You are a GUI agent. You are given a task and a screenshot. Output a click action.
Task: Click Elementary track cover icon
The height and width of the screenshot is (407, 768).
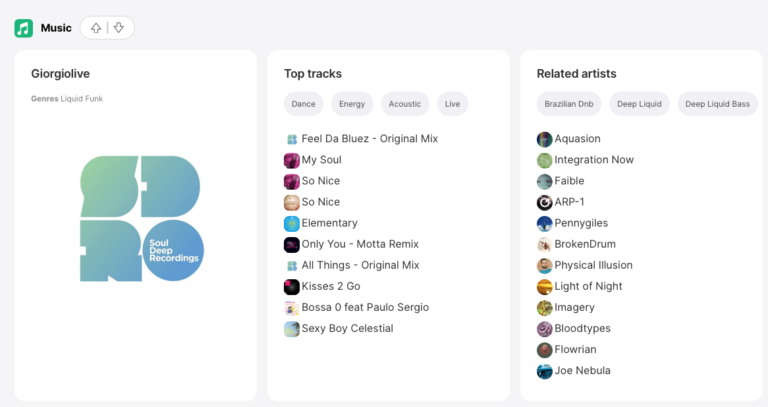[291, 223]
